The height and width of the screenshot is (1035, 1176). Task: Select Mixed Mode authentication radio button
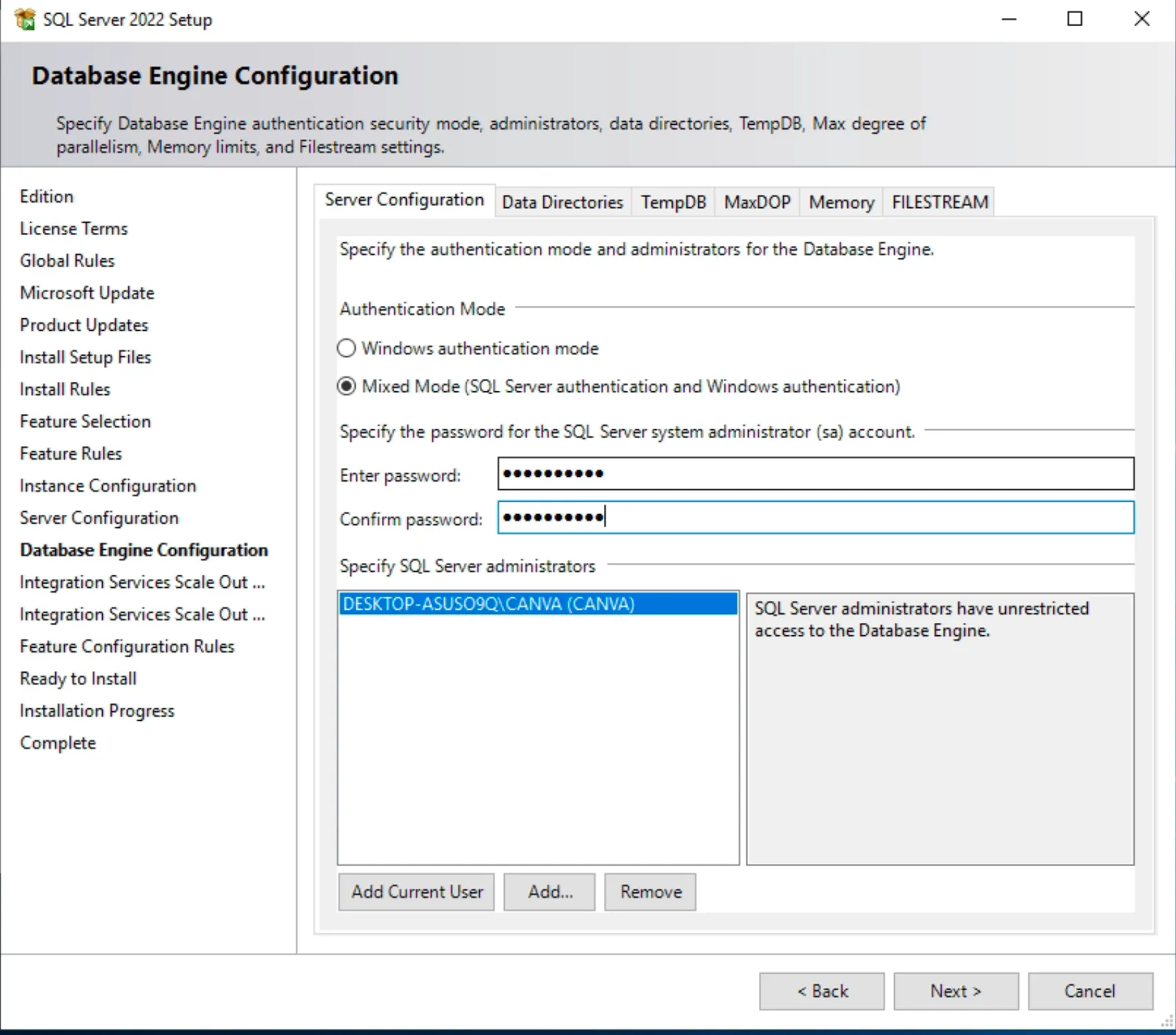(346, 386)
